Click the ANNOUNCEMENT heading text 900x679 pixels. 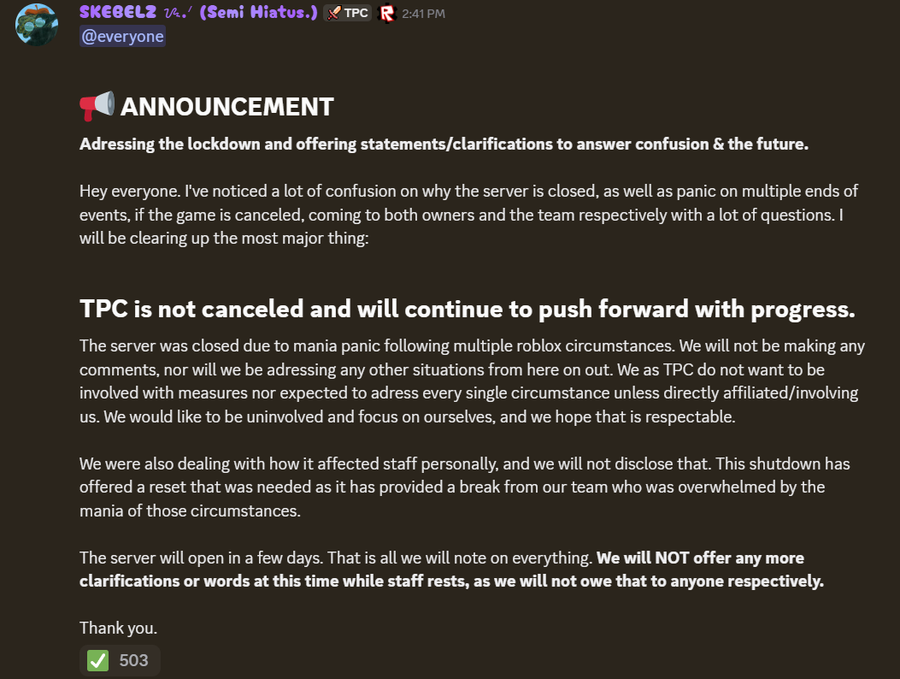point(227,106)
